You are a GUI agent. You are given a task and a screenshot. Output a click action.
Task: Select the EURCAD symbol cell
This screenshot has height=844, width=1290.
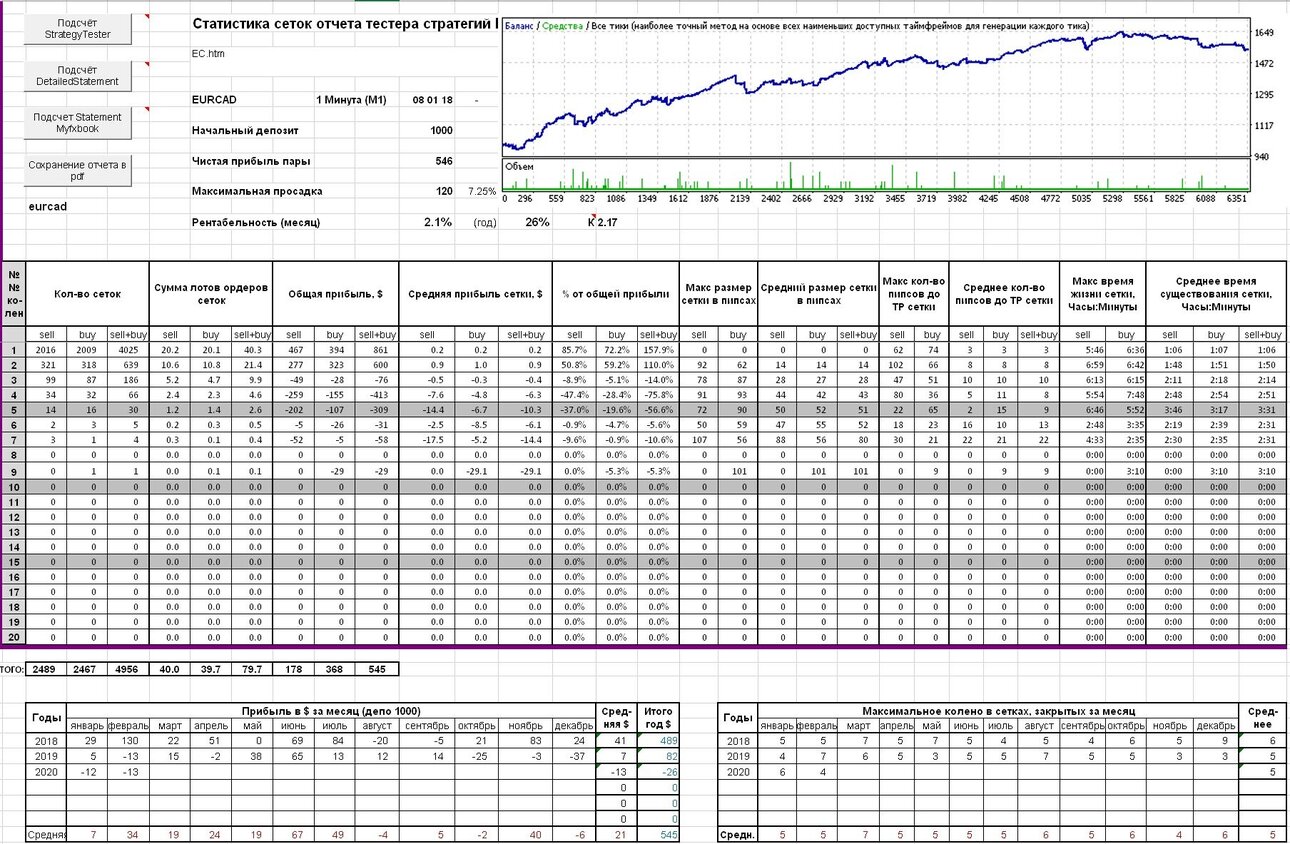tap(214, 100)
